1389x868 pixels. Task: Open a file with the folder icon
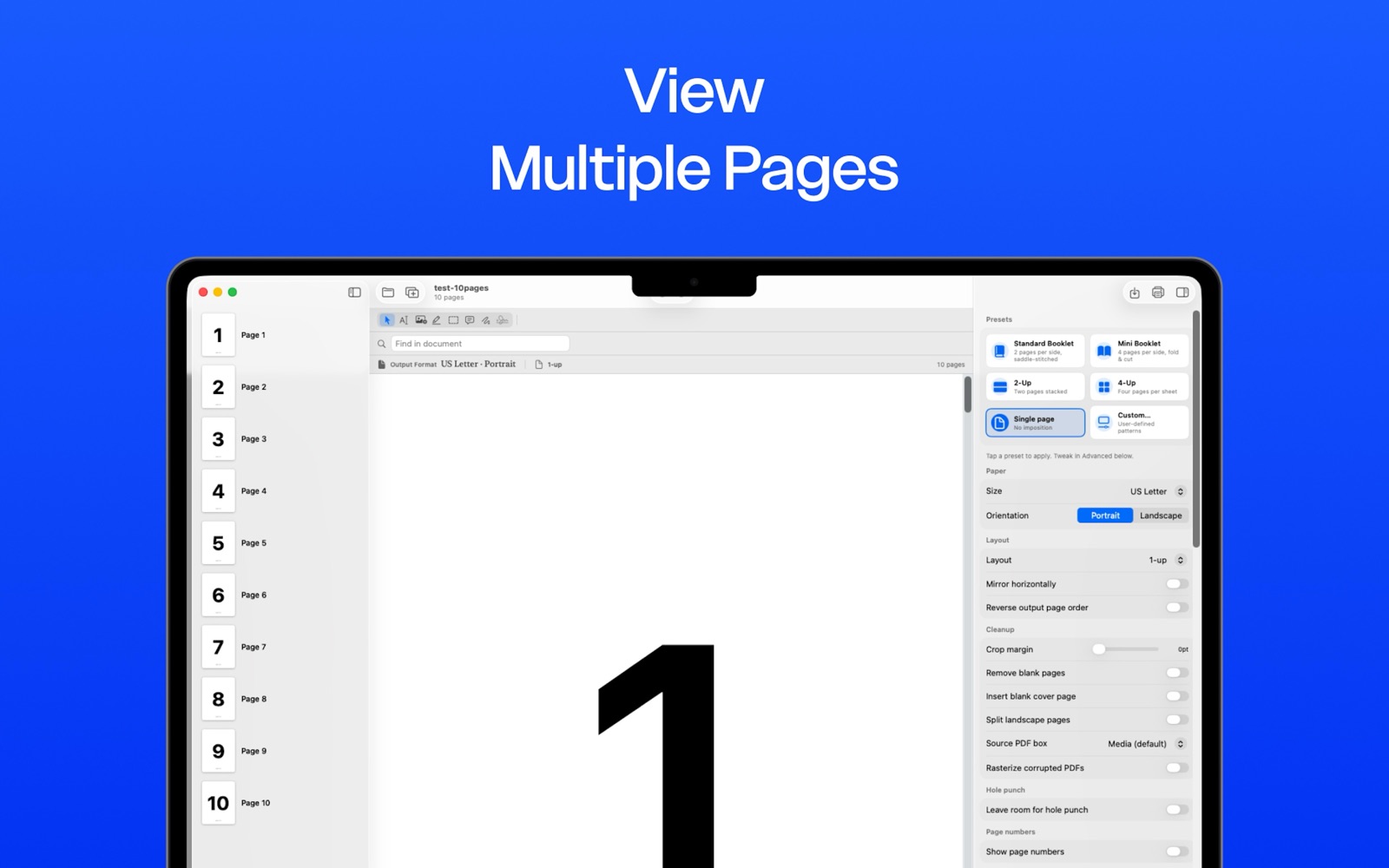click(388, 293)
